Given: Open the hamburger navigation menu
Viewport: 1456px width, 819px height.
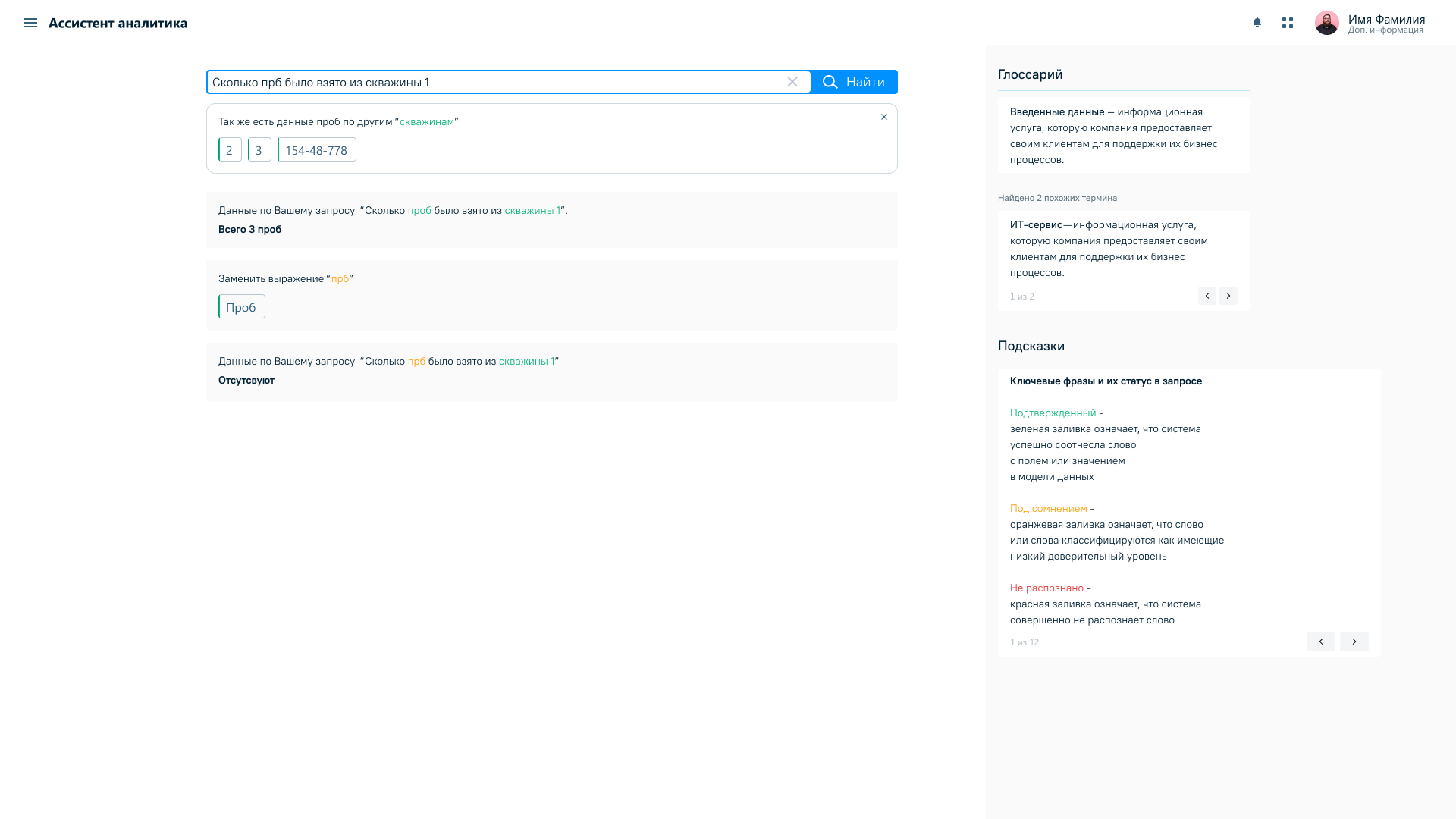Looking at the screenshot, I should coord(30,23).
